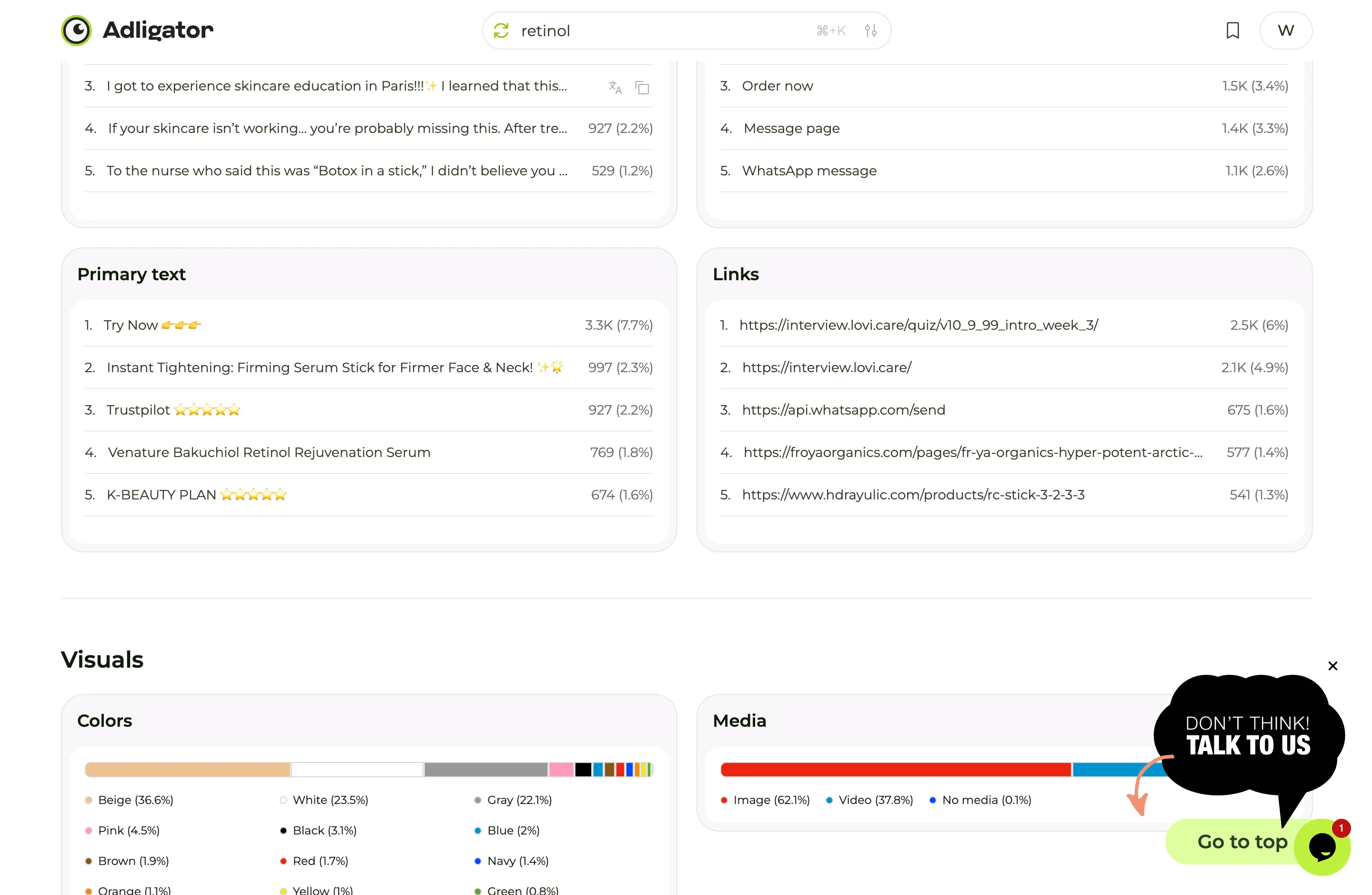This screenshot has width=1372, height=895.
Task: Translate the Paris skincare education text
Action: [x=615, y=87]
